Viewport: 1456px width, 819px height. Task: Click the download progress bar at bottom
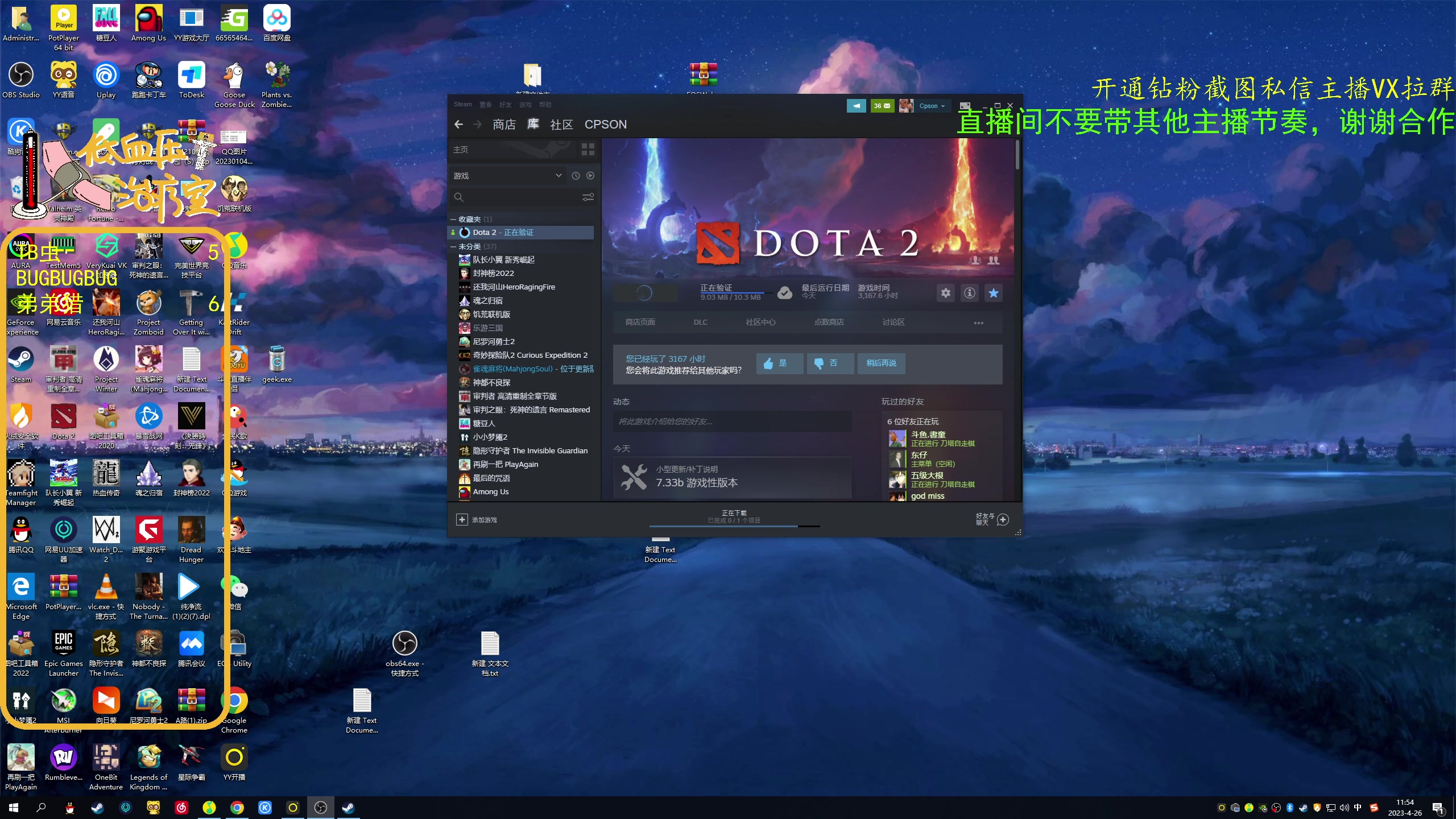735,527
